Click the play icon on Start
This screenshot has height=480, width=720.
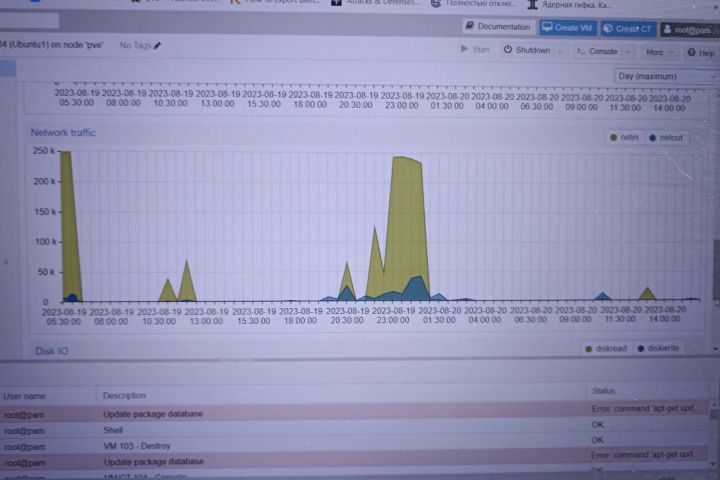pos(464,48)
